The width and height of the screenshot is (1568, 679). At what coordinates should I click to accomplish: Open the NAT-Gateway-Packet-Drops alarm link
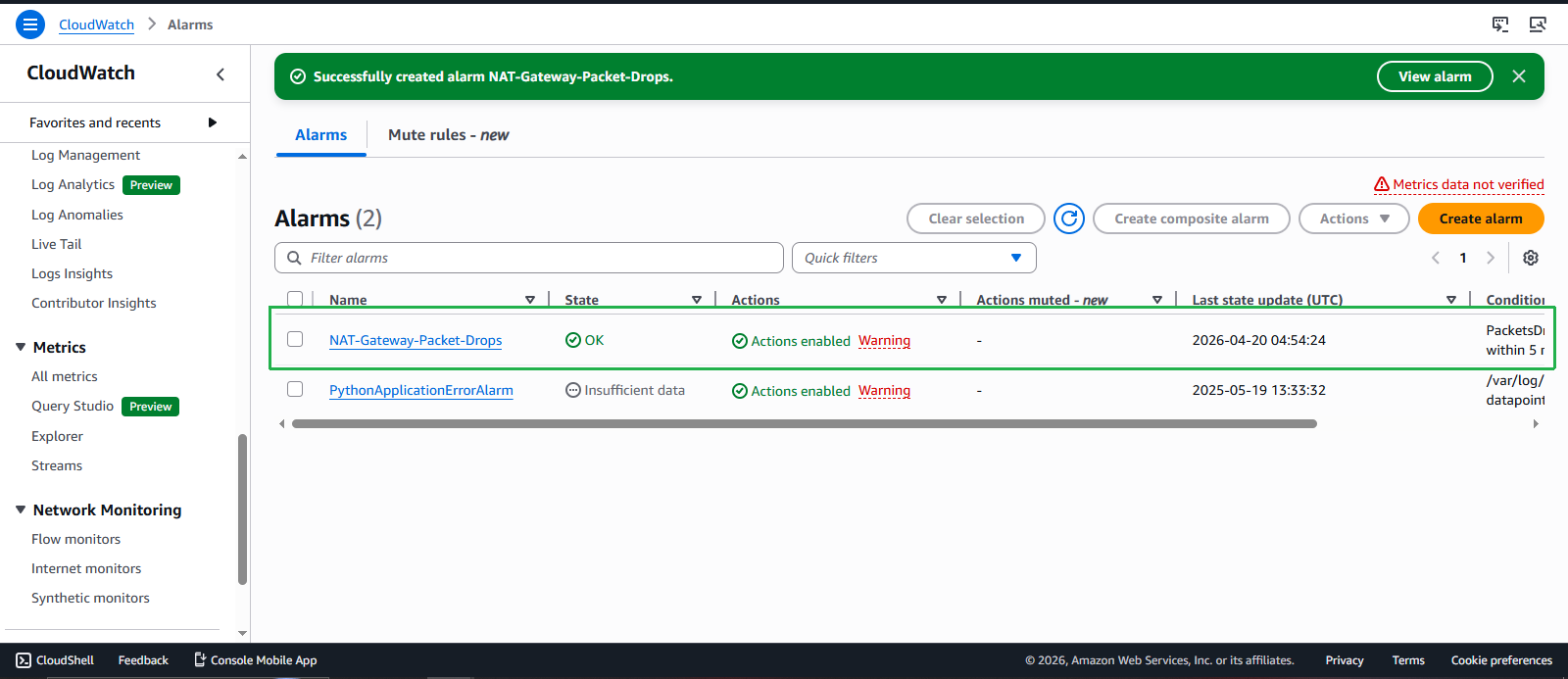[x=416, y=340]
